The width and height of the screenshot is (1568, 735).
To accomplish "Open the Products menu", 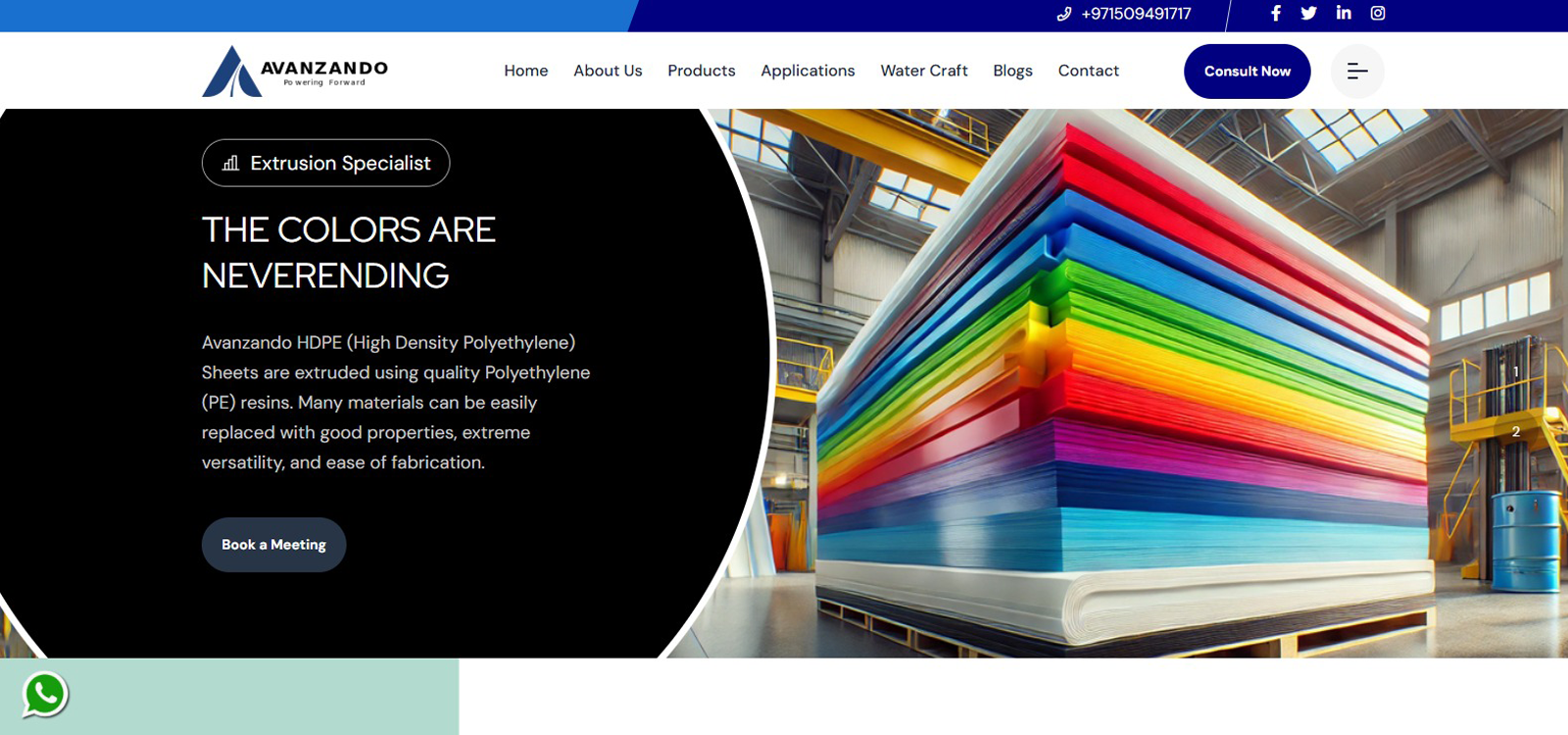I will coord(701,71).
